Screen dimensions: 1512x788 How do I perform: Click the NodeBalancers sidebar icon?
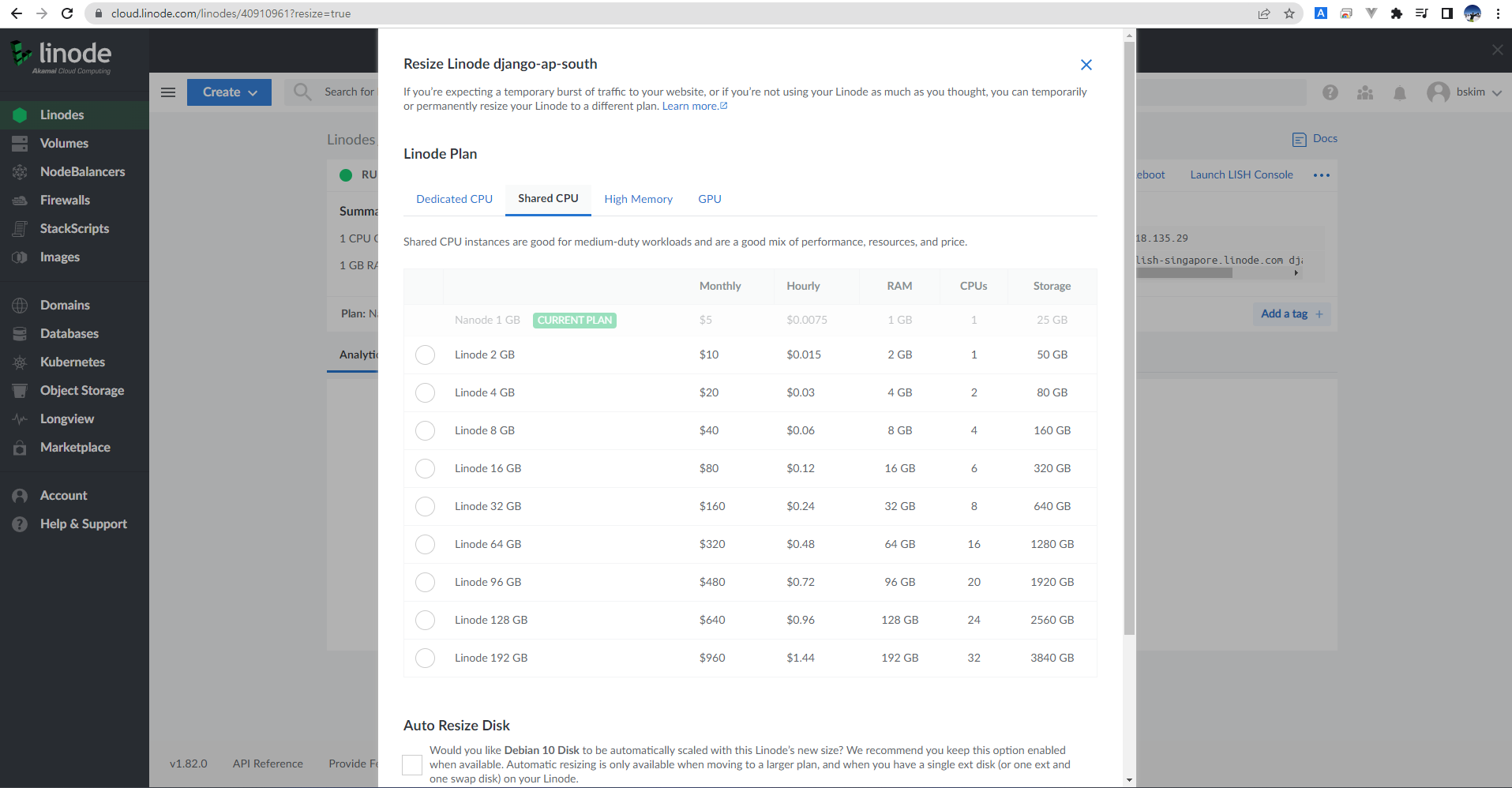(20, 172)
